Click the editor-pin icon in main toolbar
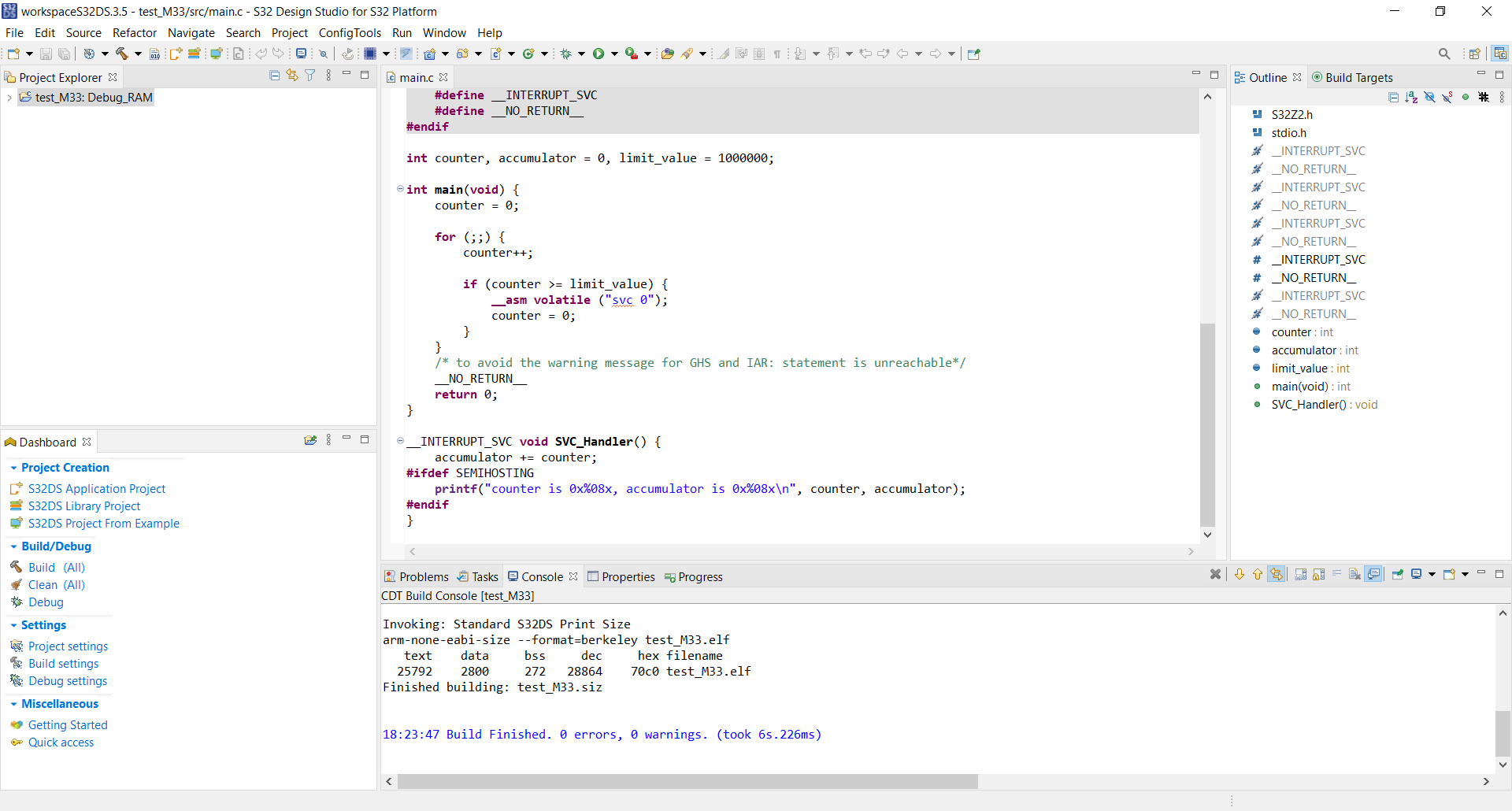This screenshot has width=1512, height=811. pos(974,54)
